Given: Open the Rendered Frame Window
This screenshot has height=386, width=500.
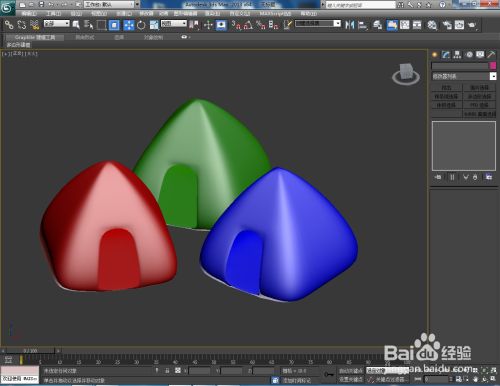Looking at the screenshot, I should [459, 25].
